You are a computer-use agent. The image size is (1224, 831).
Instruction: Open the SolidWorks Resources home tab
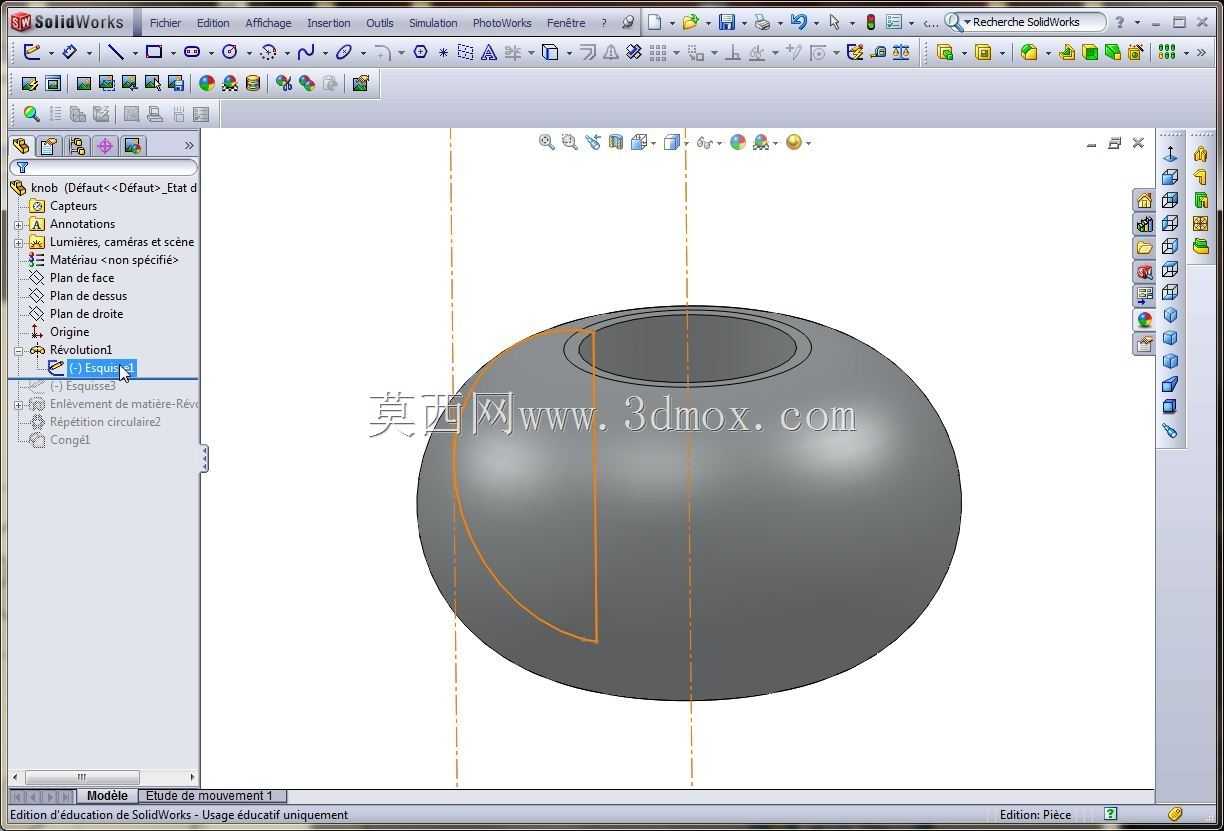[1144, 200]
